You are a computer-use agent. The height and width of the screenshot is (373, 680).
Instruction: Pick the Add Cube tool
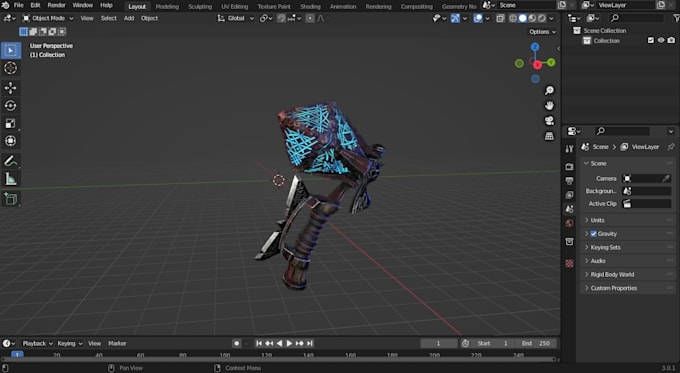10,199
